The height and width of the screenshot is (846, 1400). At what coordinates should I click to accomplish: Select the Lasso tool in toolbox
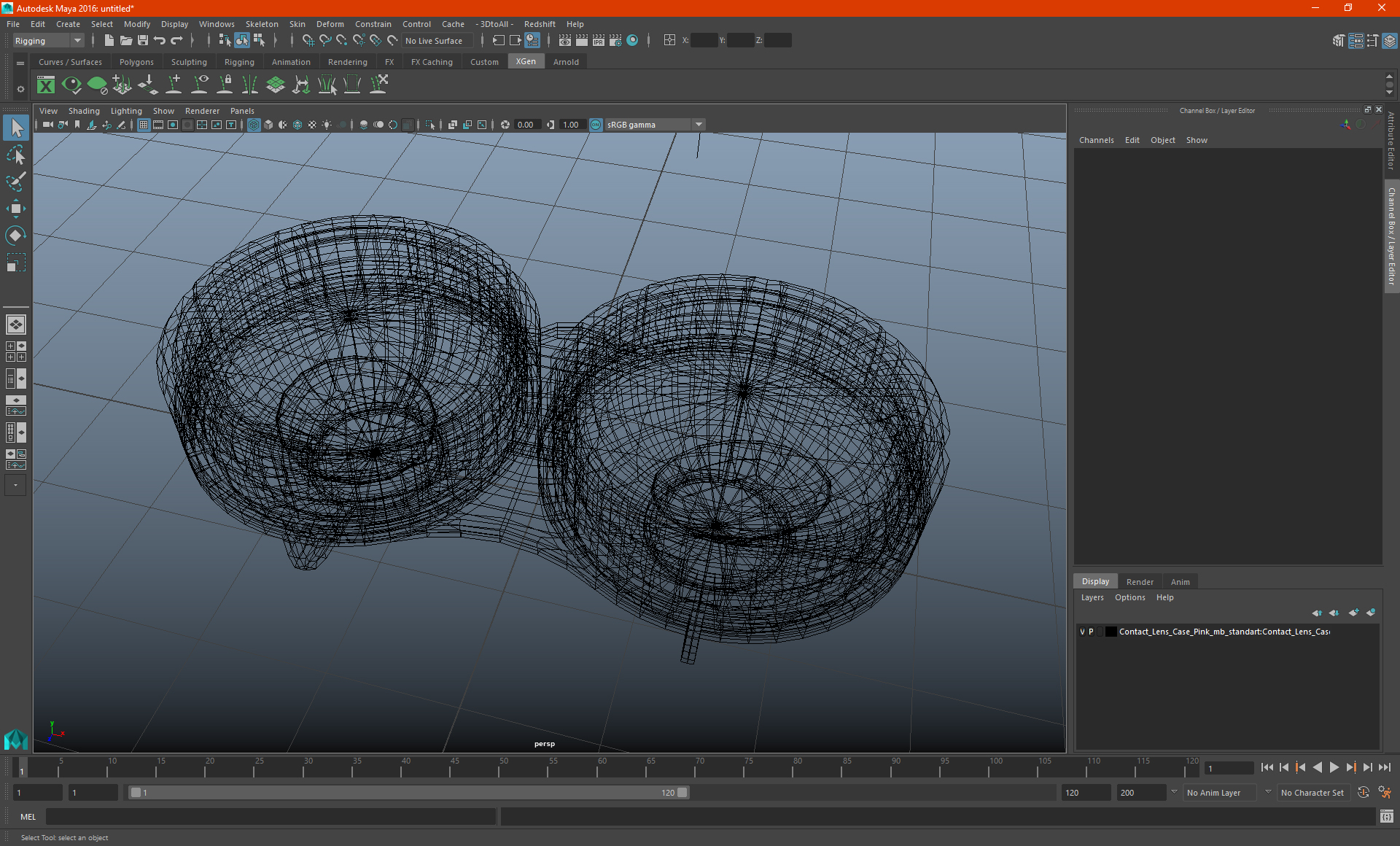click(x=15, y=155)
